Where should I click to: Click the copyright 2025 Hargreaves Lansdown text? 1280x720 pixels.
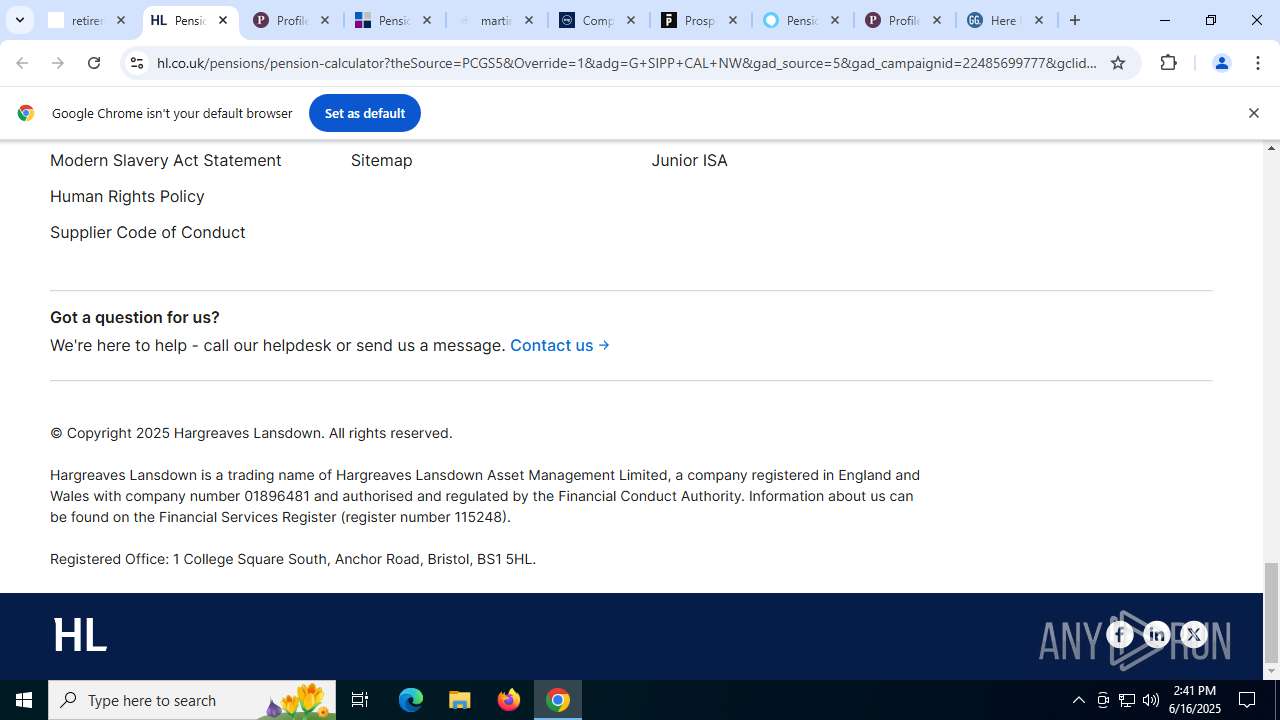pos(251,433)
